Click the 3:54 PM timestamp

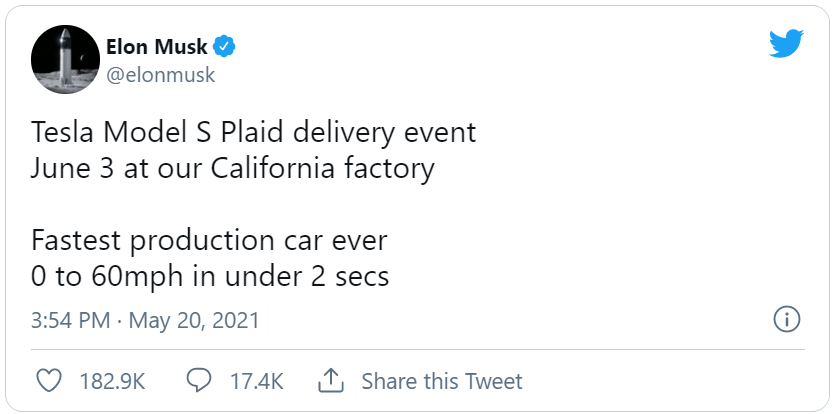pyautogui.click(x=70, y=321)
